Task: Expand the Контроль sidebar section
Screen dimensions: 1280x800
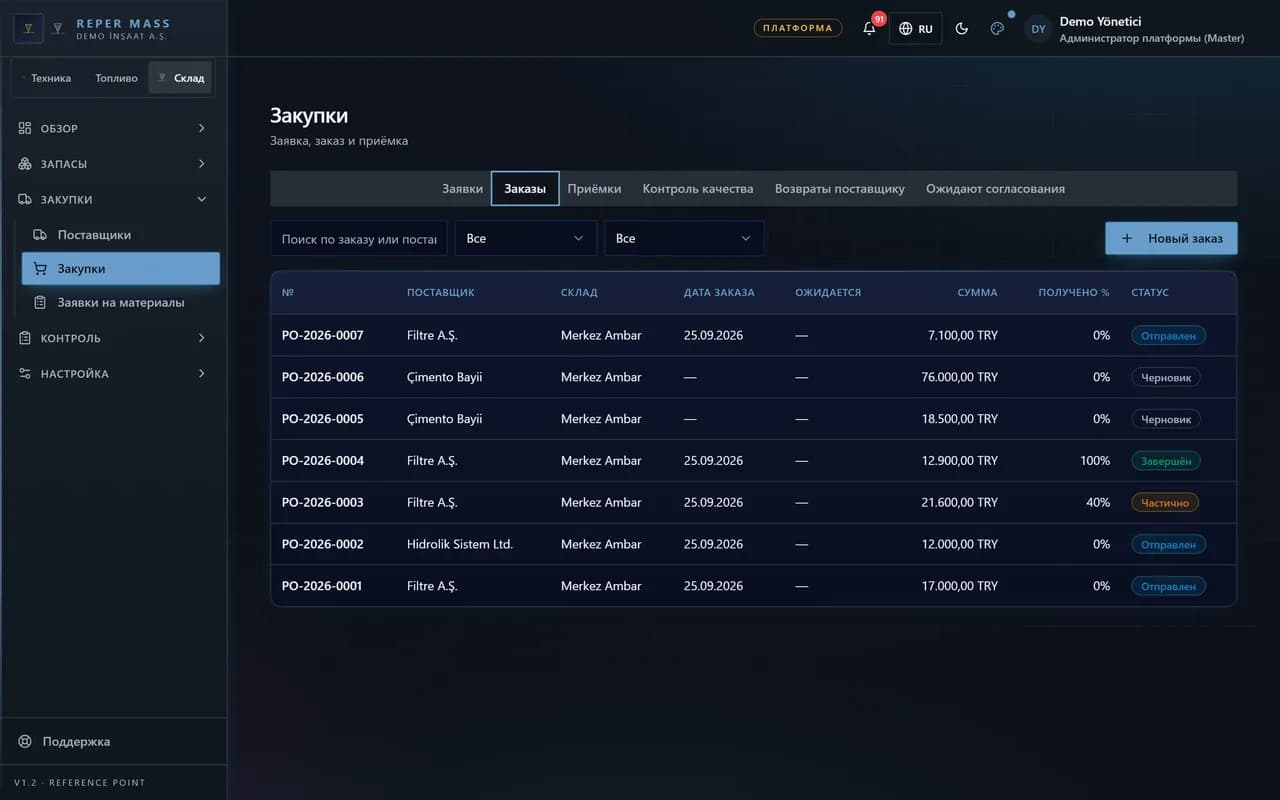Action: (113, 338)
